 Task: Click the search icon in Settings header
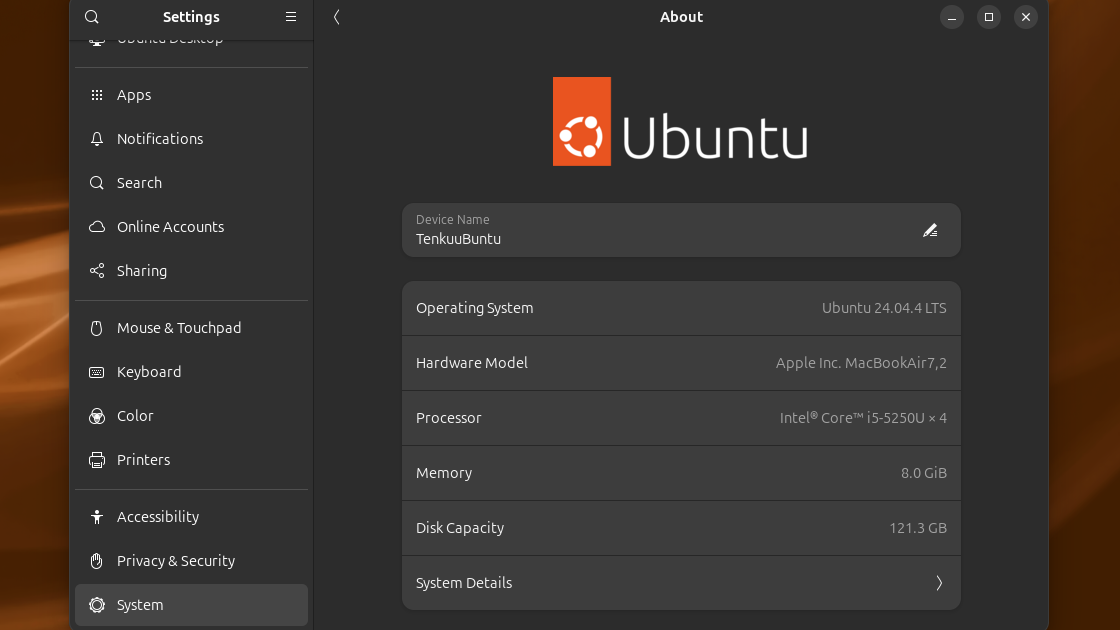(92, 17)
